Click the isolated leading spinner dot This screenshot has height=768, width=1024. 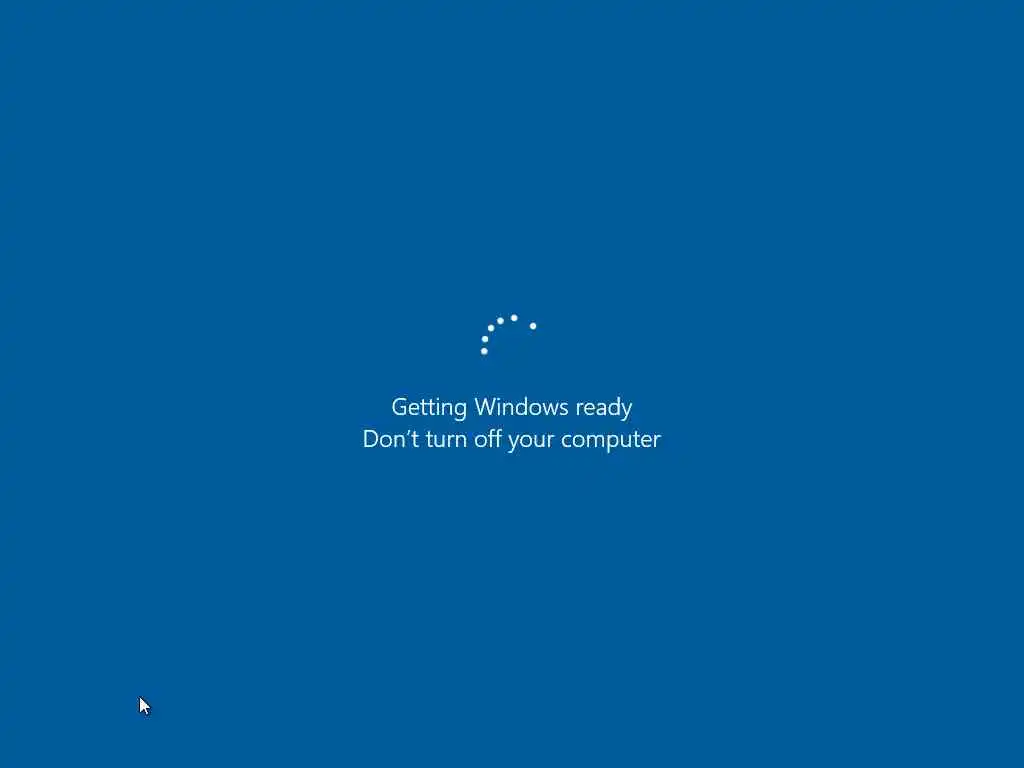pyautogui.click(x=533, y=326)
